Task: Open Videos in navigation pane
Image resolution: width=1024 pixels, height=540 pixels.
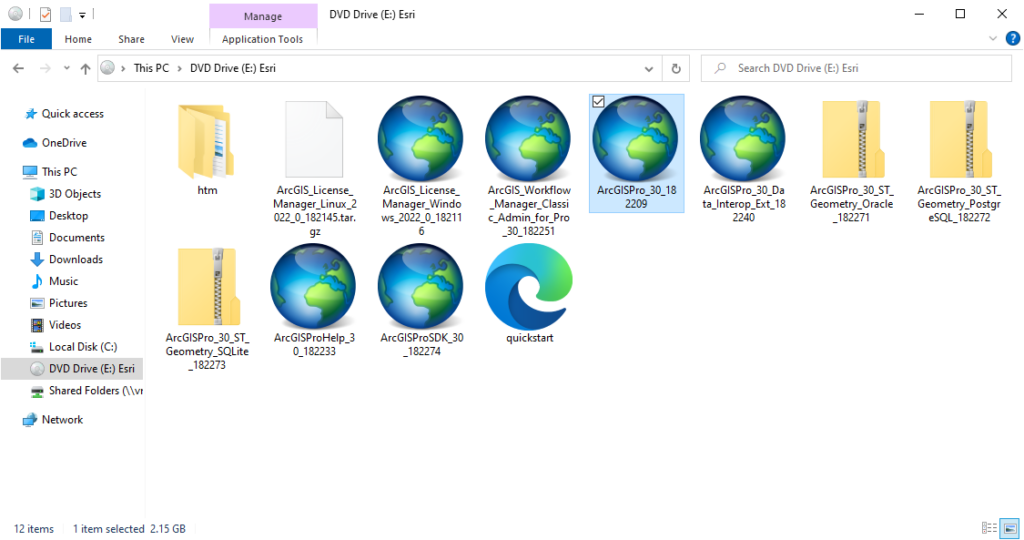Action: [x=65, y=325]
